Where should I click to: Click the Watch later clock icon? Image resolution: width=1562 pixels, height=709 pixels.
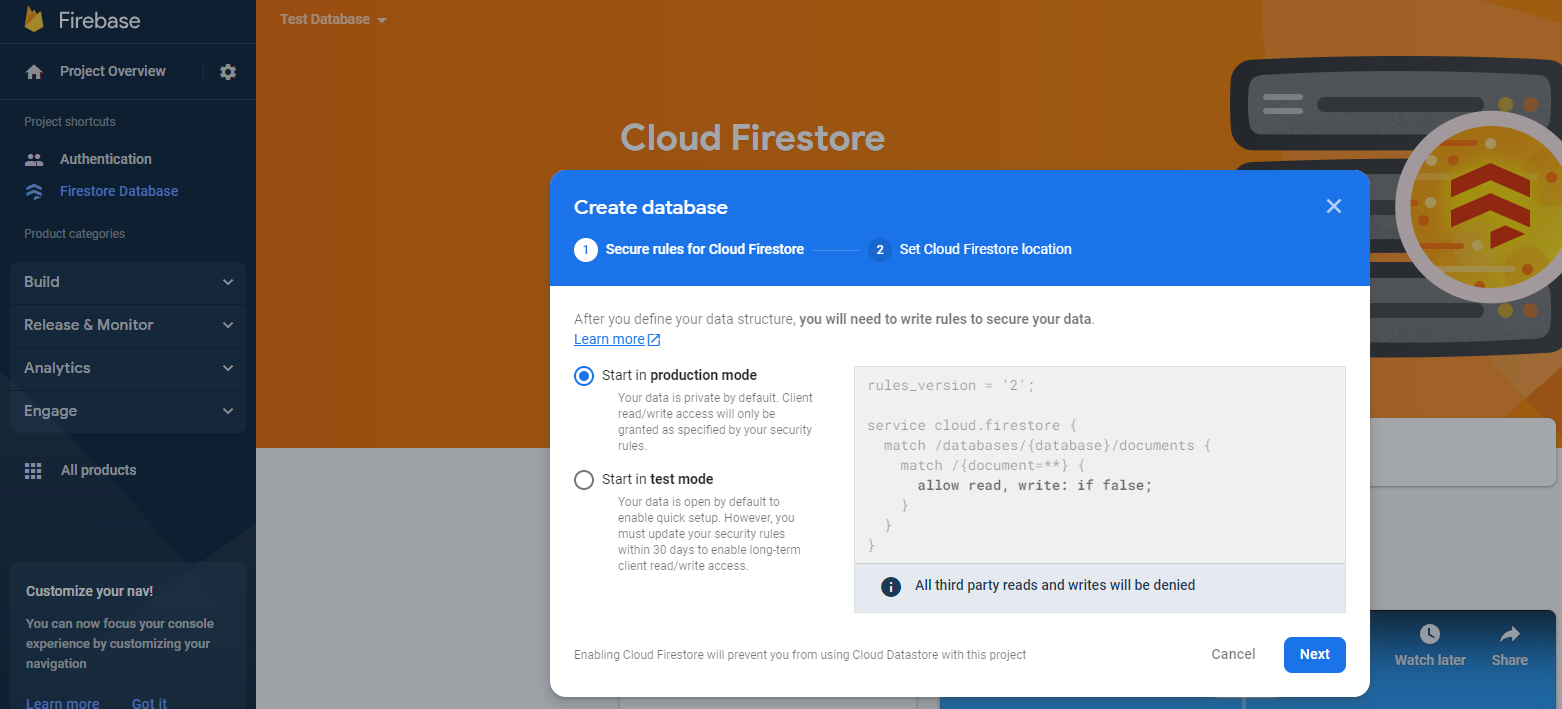(1430, 634)
